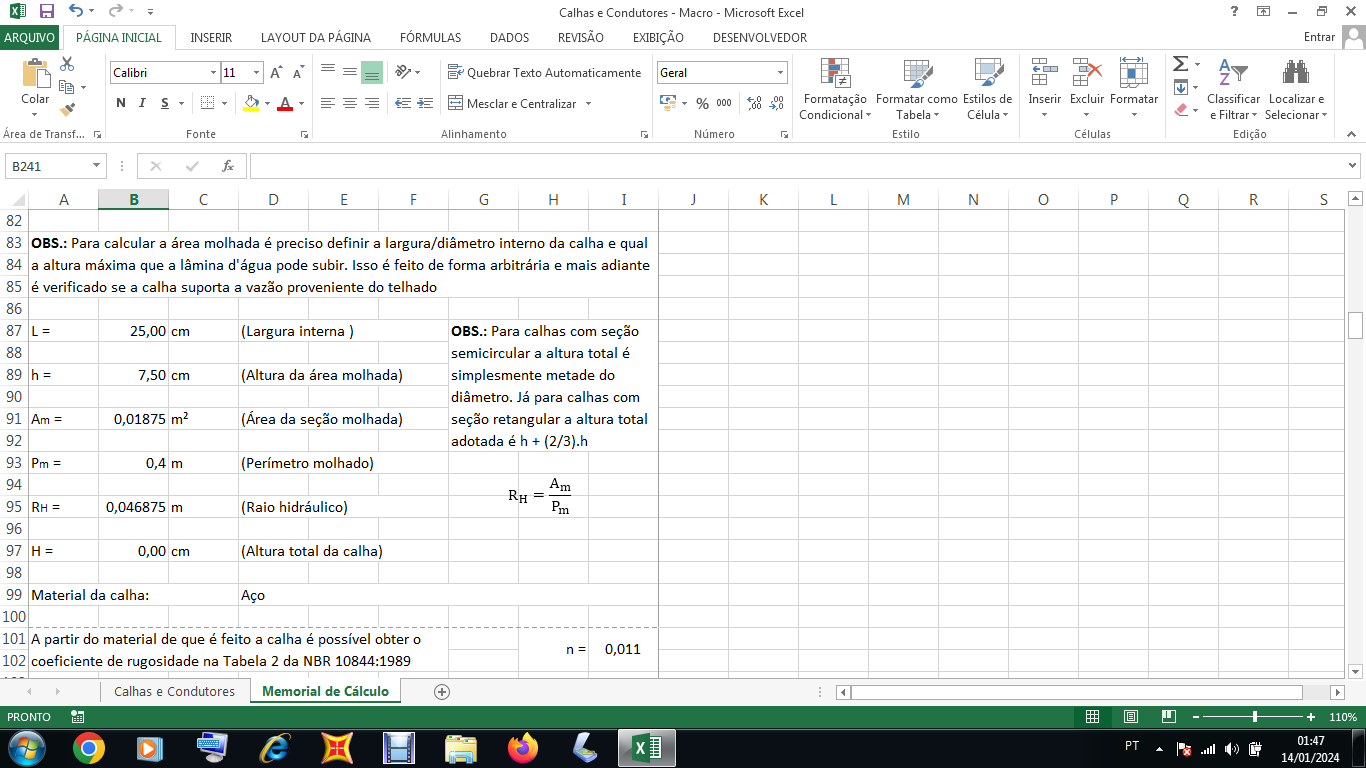Click the Entrar sign-in link
1366x768 pixels.
click(x=1319, y=37)
